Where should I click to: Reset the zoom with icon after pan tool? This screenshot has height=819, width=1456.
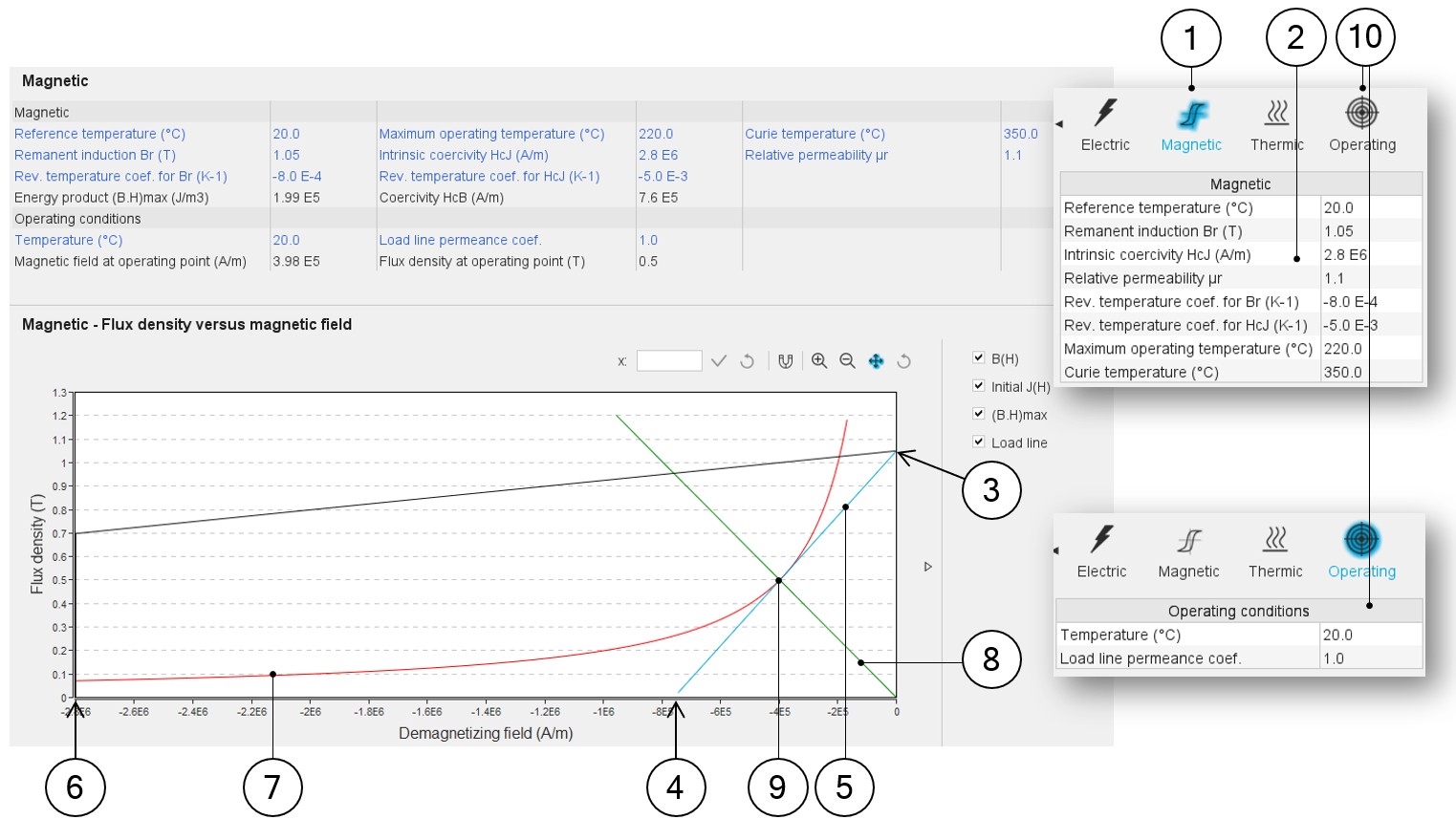click(903, 361)
